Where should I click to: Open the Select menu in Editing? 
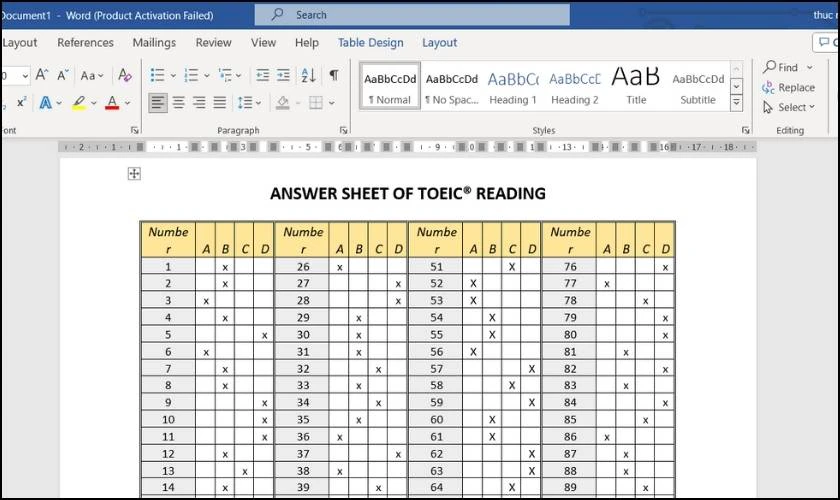[789, 107]
